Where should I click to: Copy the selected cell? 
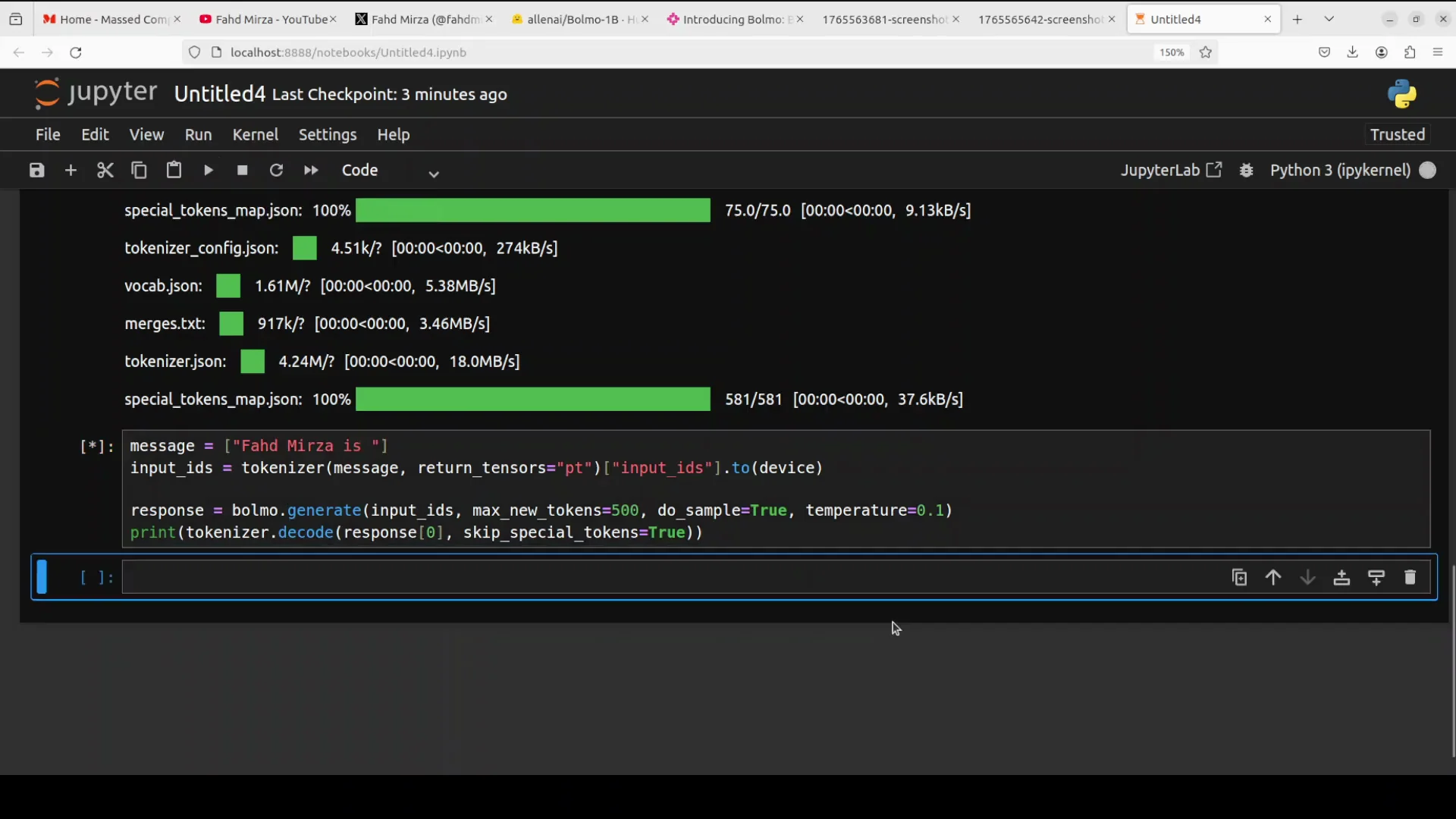click(x=139, y=170)
